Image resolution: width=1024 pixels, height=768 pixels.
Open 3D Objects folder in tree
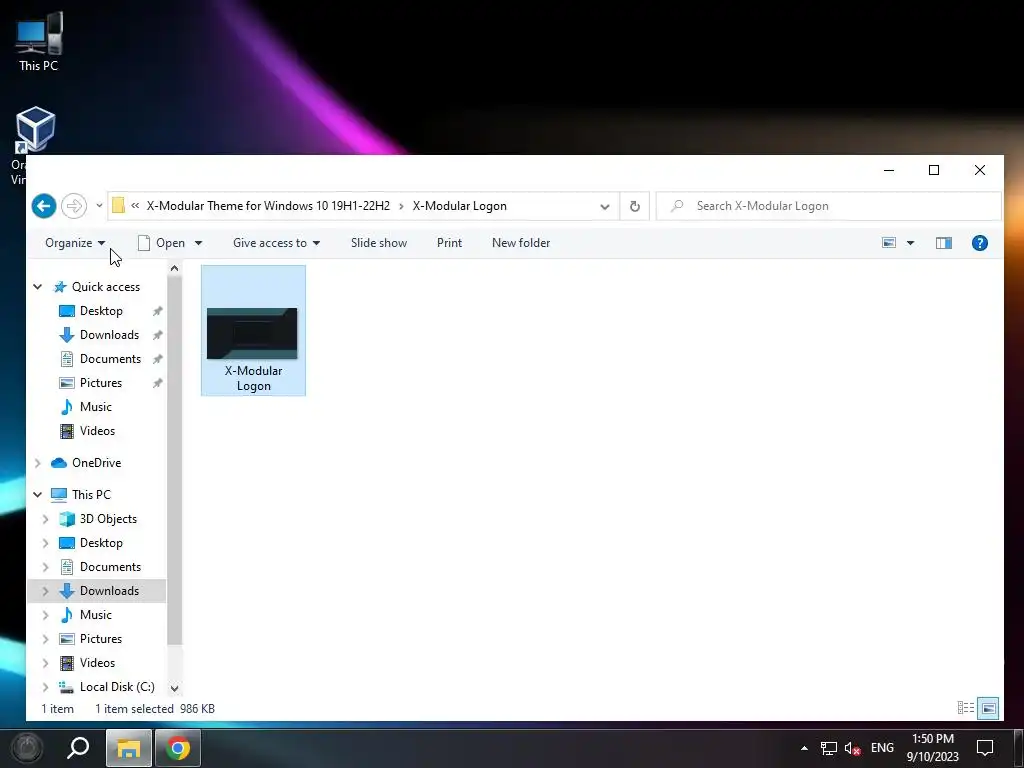(108, 519)
